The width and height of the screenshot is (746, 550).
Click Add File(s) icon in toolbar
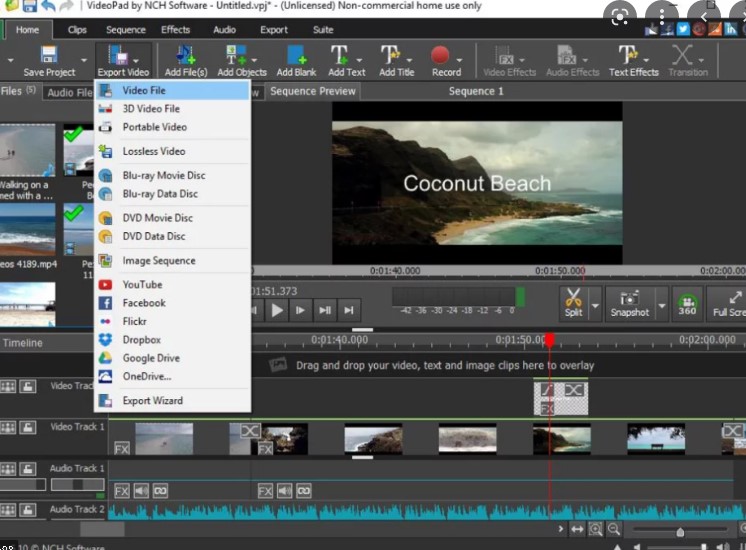click(x=186, y=55)
